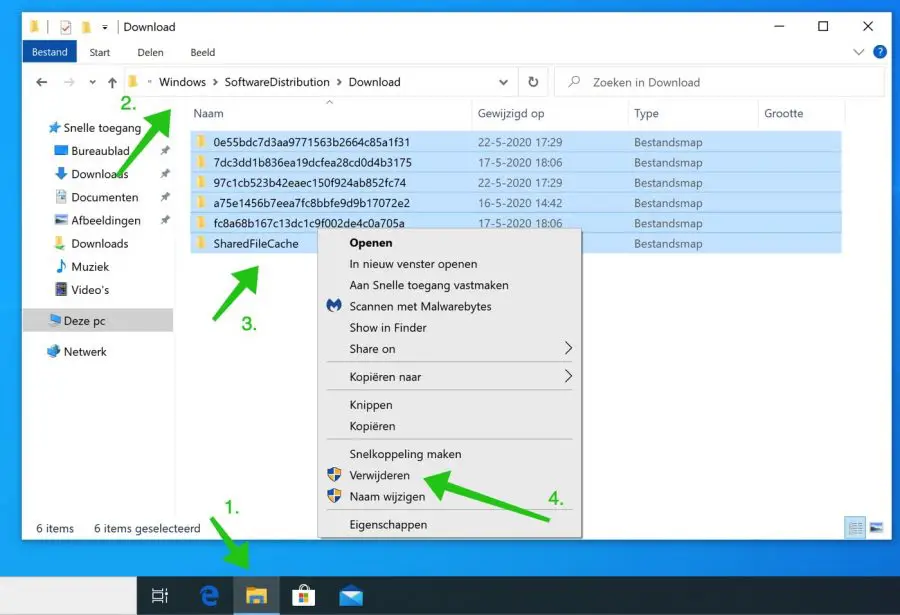Open Documenten in the sidebar
The width and height of the screenshot is (900, 615).
point(104,197)
